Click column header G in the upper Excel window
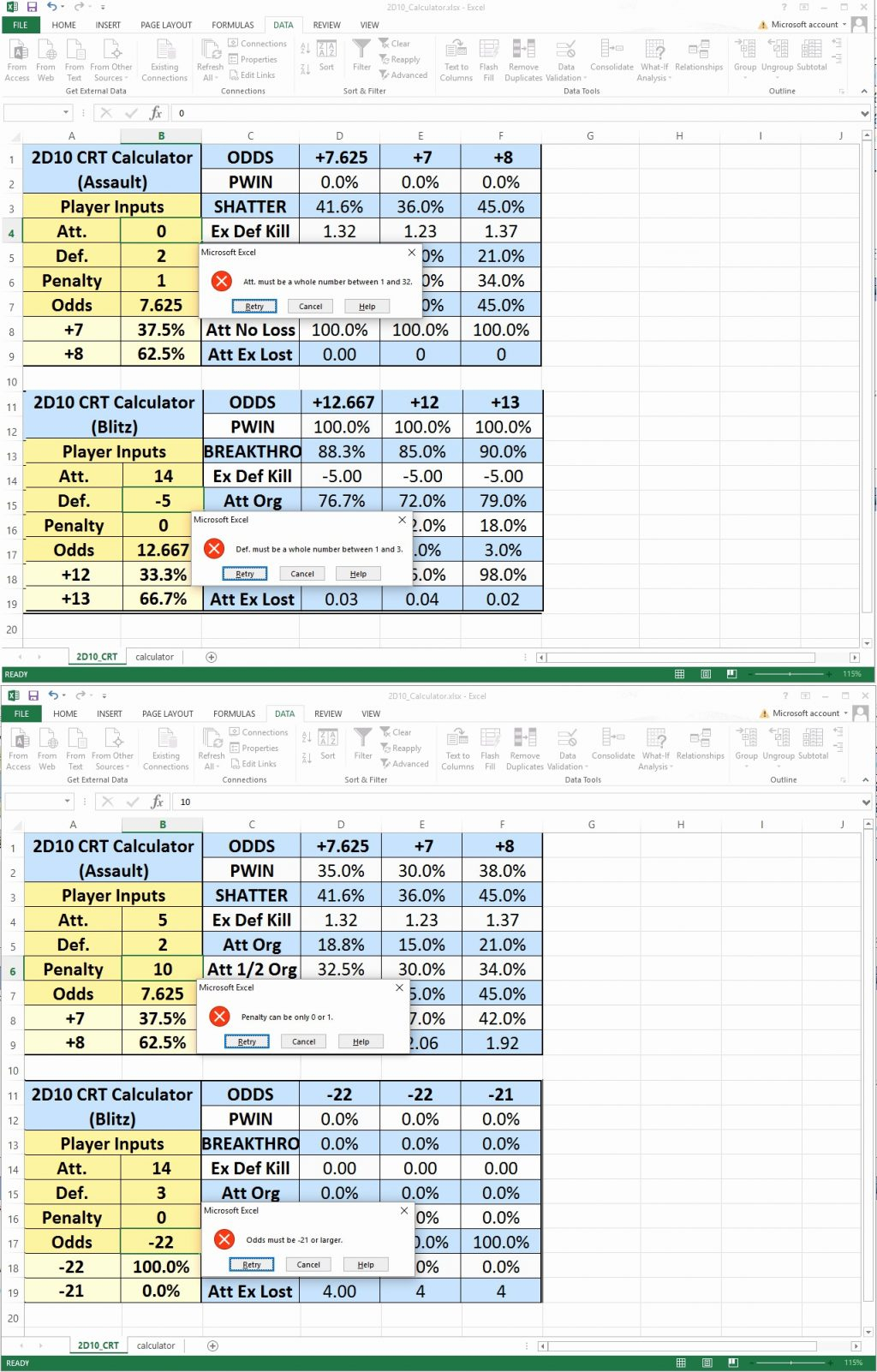Viewport: 877px width, 1372px height. coord(590,135)
